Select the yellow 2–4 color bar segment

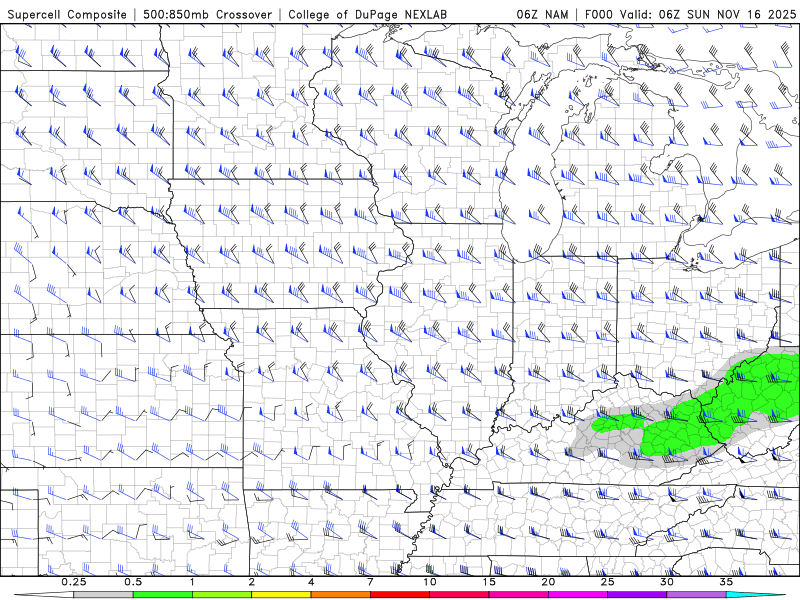[x=281, y=595]
